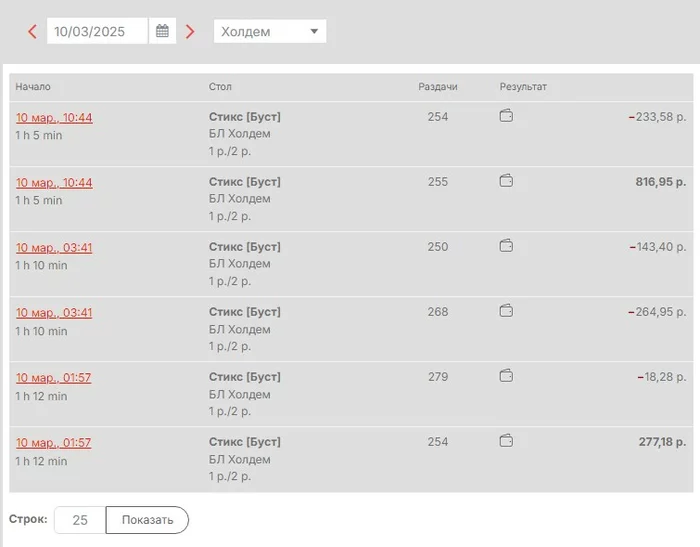Open the calendar date picker icon
The image size is (700, 547).
click(x=162, y=31)
